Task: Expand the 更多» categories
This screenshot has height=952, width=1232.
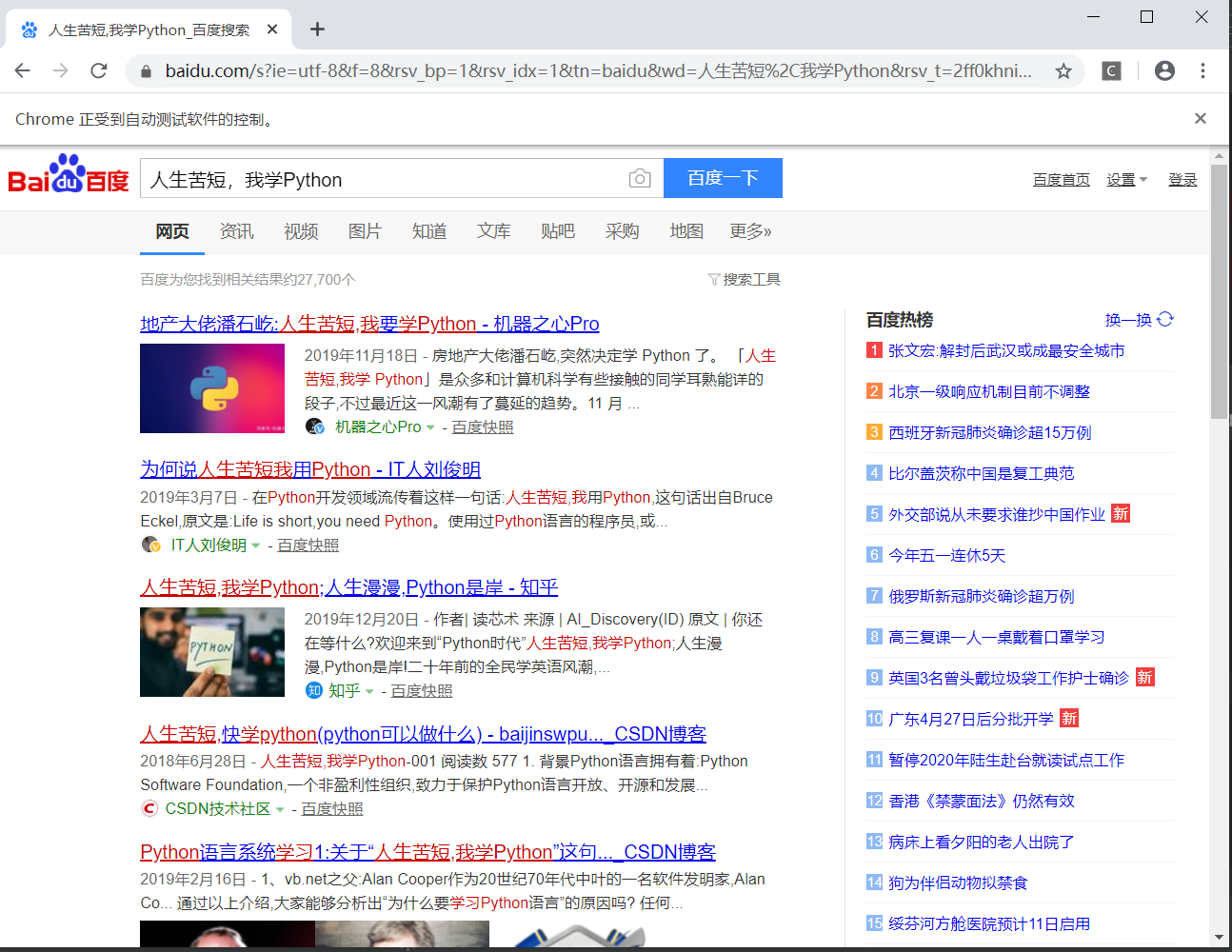Action: tap(750, 231)
